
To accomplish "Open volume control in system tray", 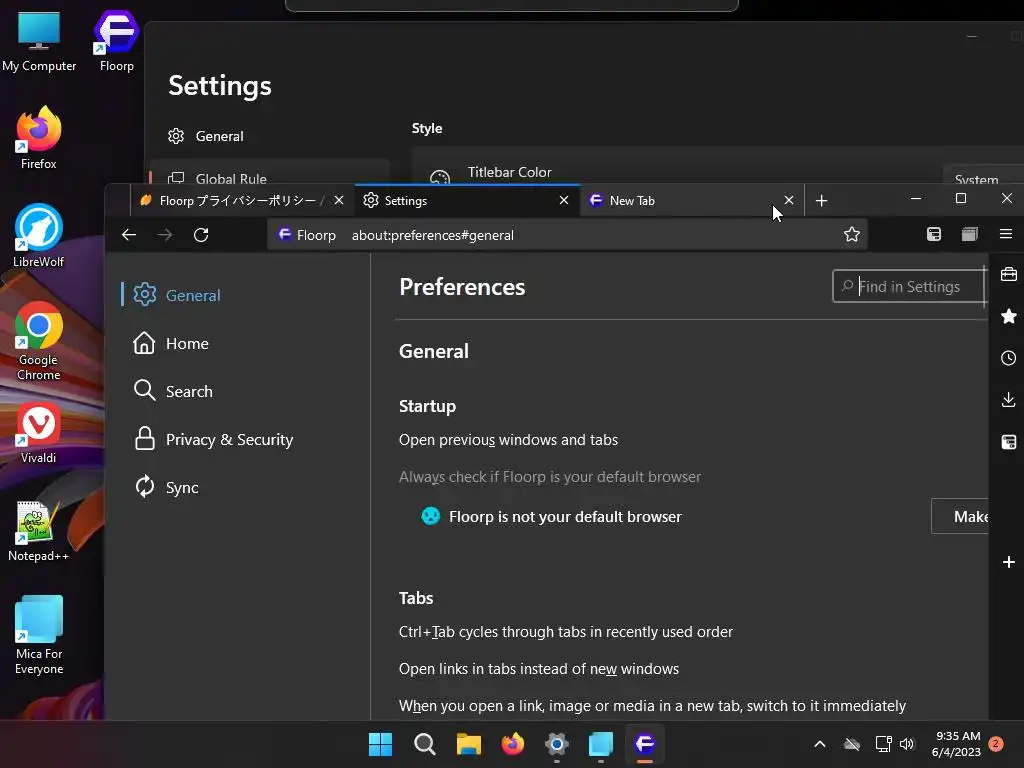I will [907, 744].
